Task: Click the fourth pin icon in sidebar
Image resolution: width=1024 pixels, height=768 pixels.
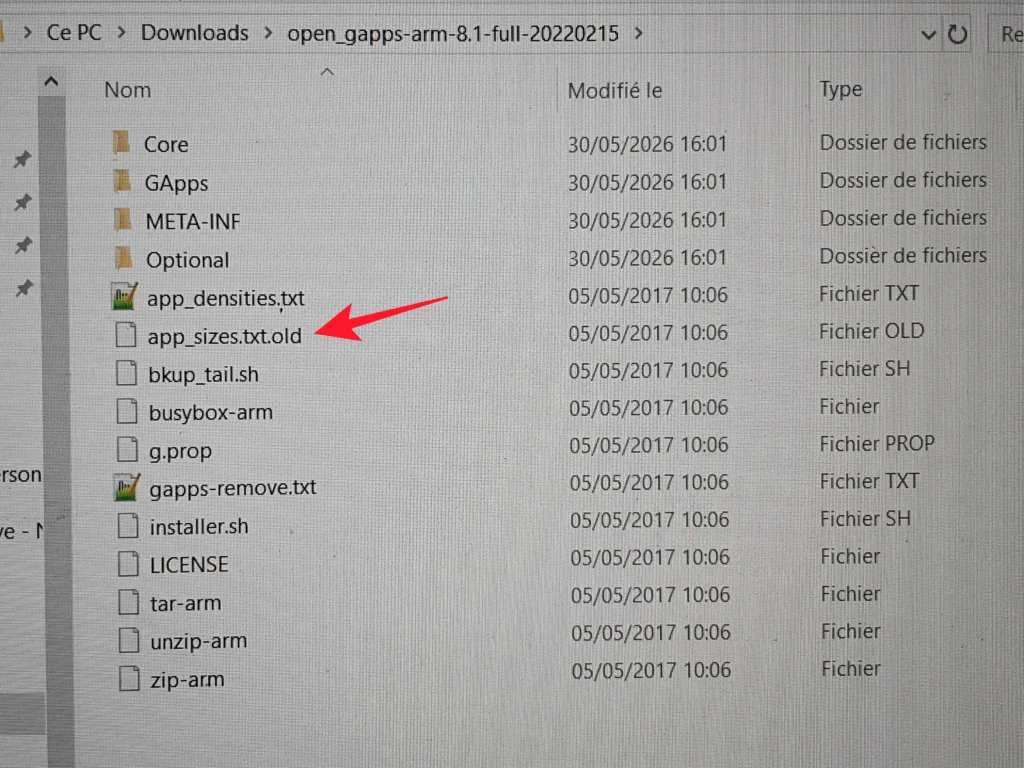Action: 24,287
